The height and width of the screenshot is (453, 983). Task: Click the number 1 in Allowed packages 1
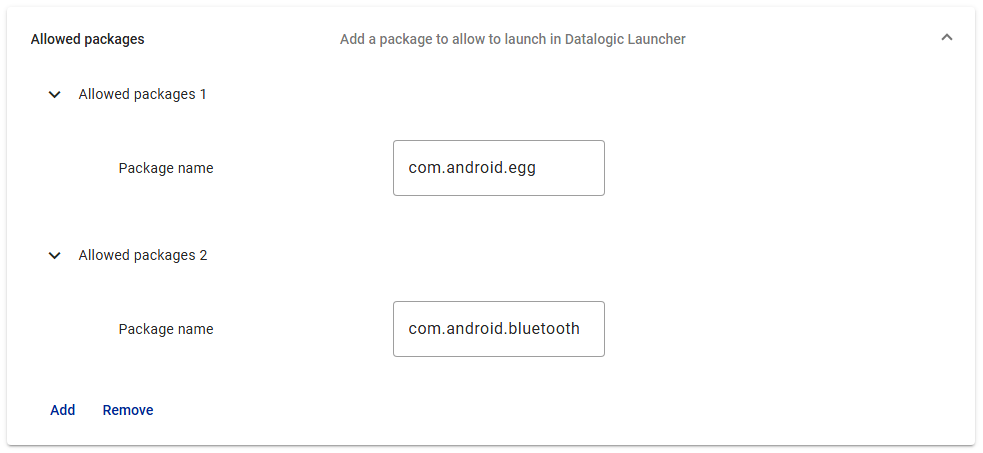(x=202, y=94)
